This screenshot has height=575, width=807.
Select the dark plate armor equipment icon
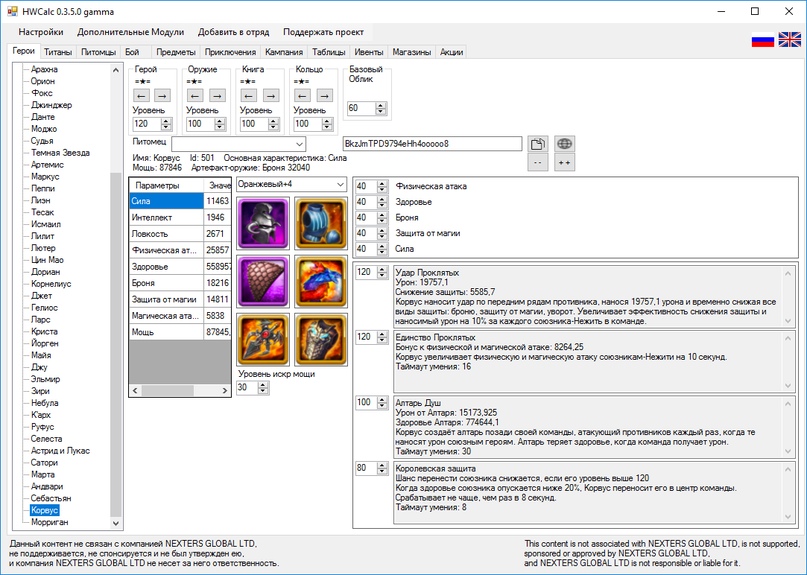click(321, 340)
